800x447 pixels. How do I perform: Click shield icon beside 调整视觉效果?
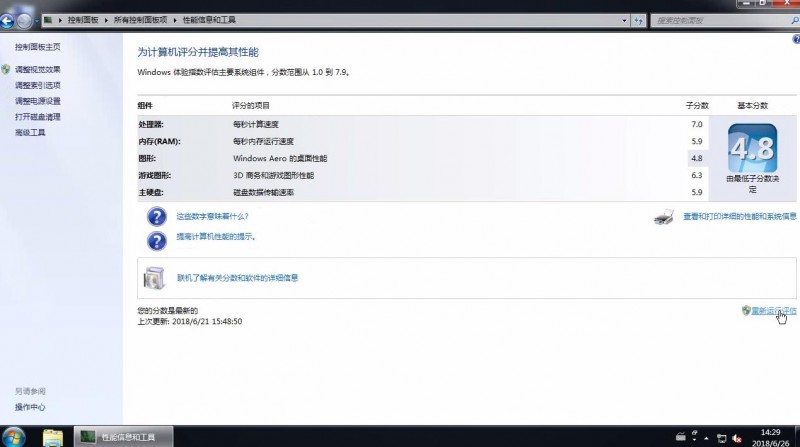6,69
